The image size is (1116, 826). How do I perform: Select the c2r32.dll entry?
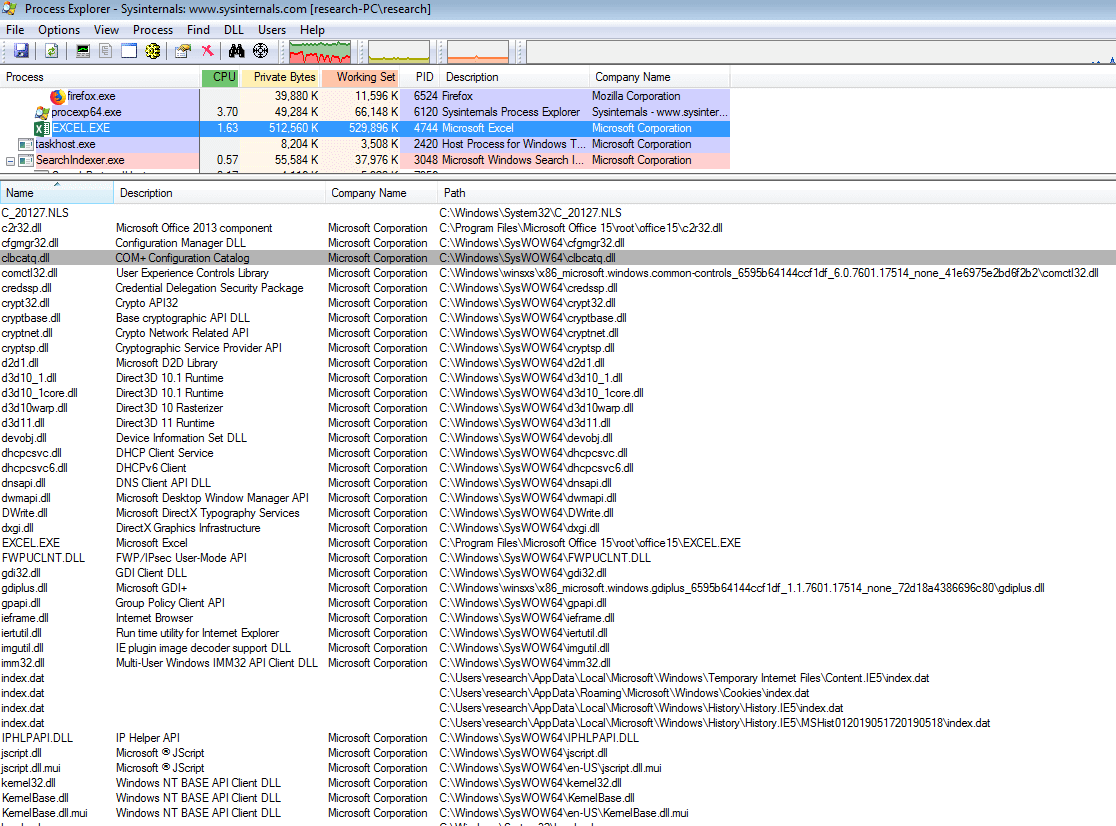(x=558, y=228)
